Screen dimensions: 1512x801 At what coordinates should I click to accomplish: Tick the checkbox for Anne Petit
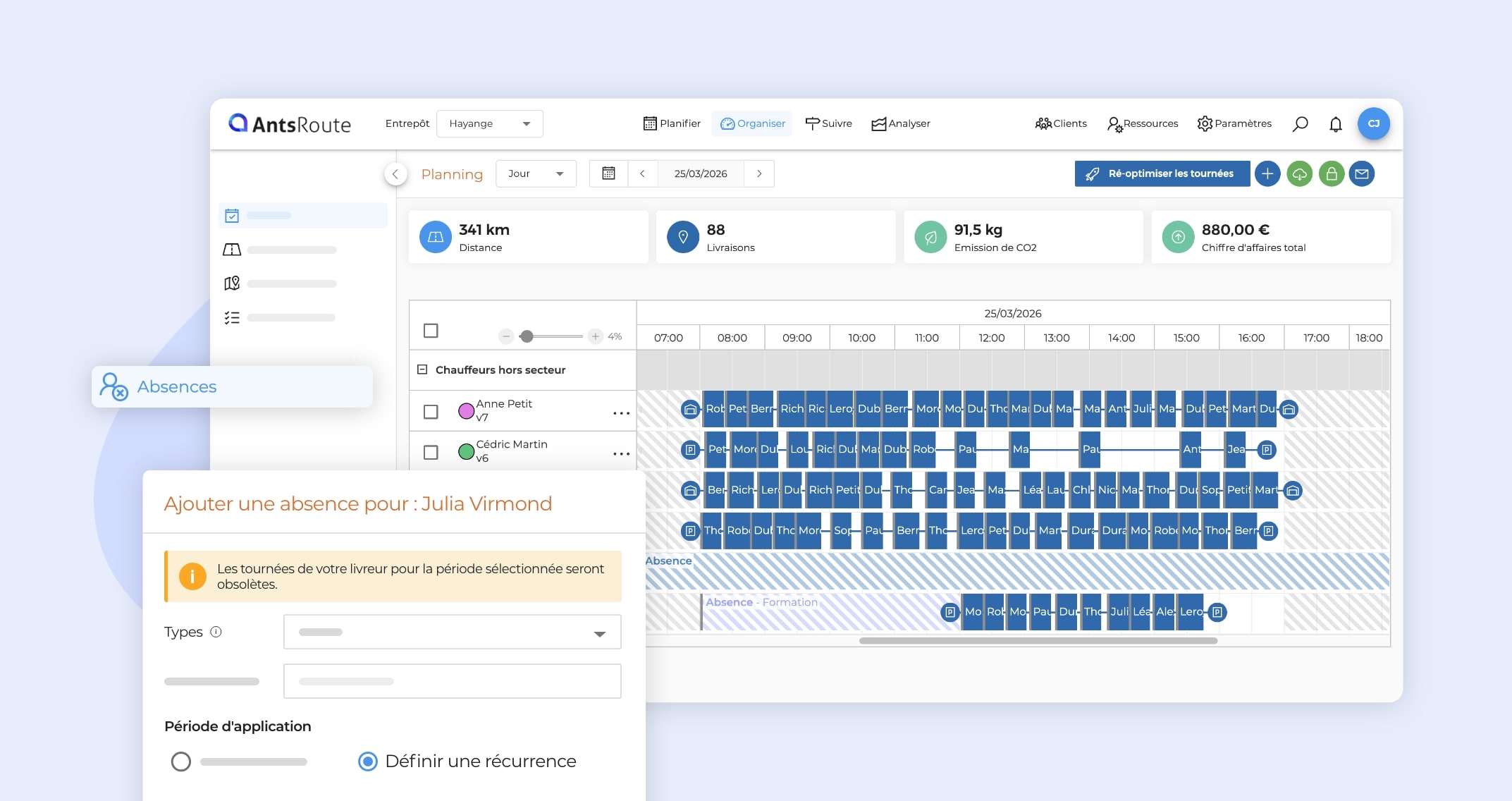(431, 411)
